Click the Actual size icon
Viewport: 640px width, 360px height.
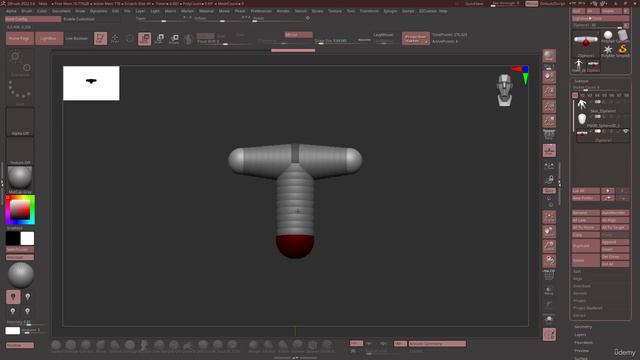coord(549,107)
